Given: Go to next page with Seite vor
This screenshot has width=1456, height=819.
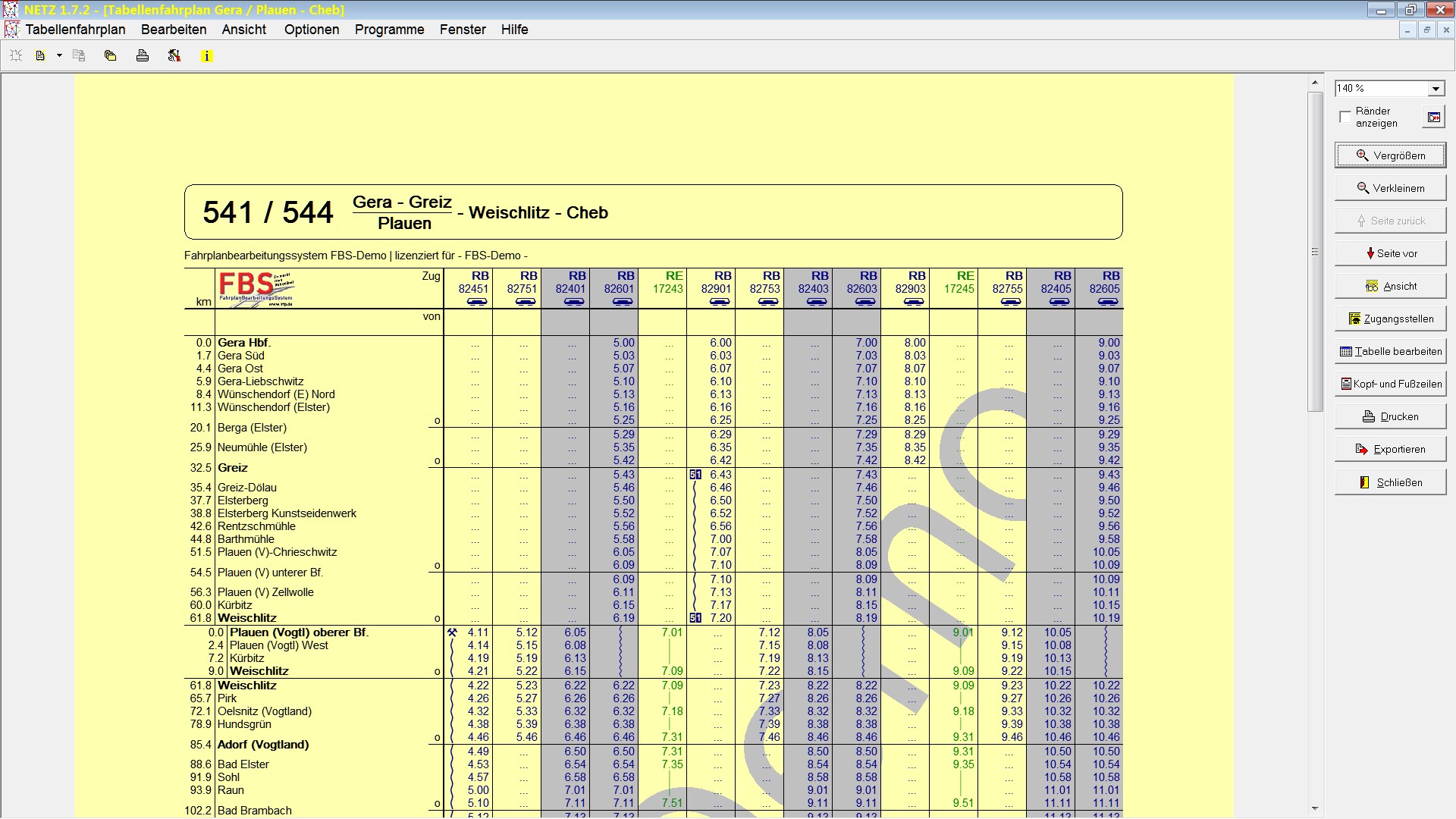Looking at the screenshot, I should coord(1390,253).
